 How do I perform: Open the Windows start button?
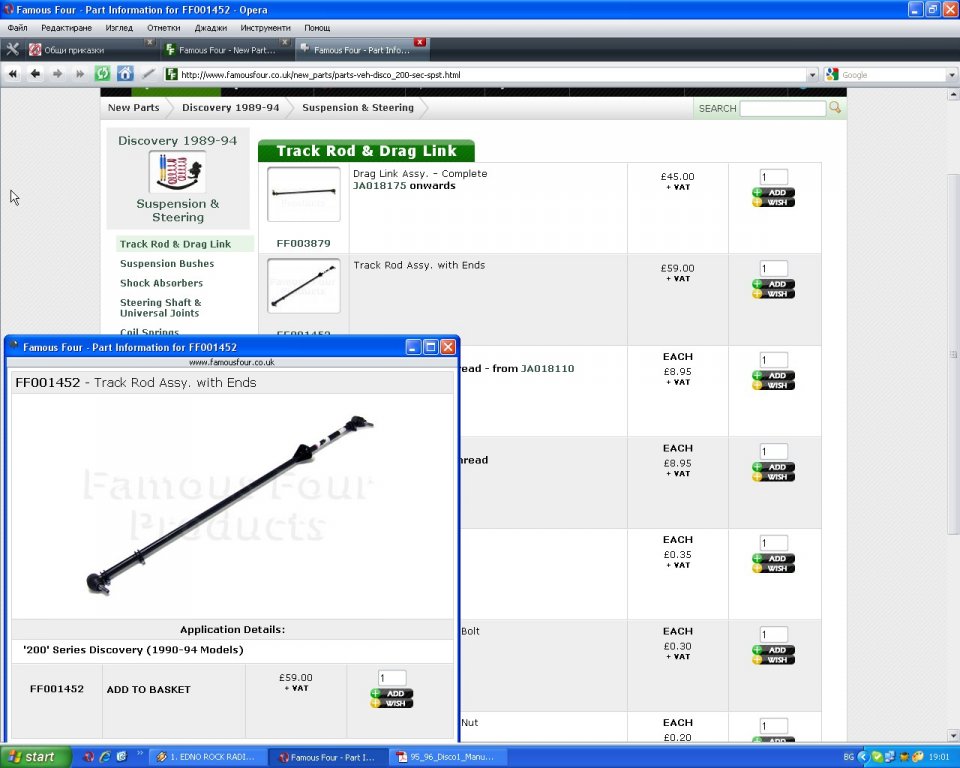coord(36,757)
